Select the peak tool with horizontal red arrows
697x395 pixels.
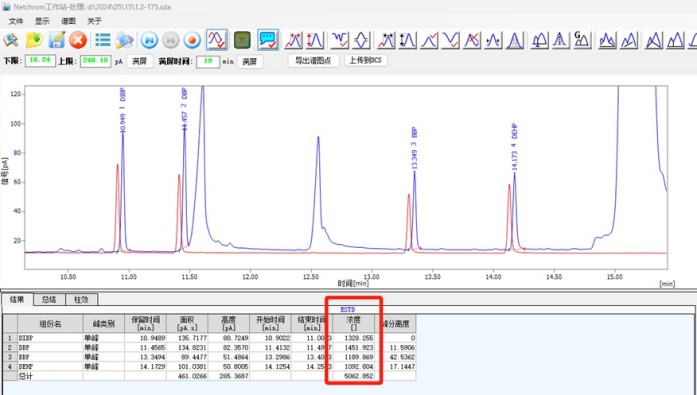(294, 40)
